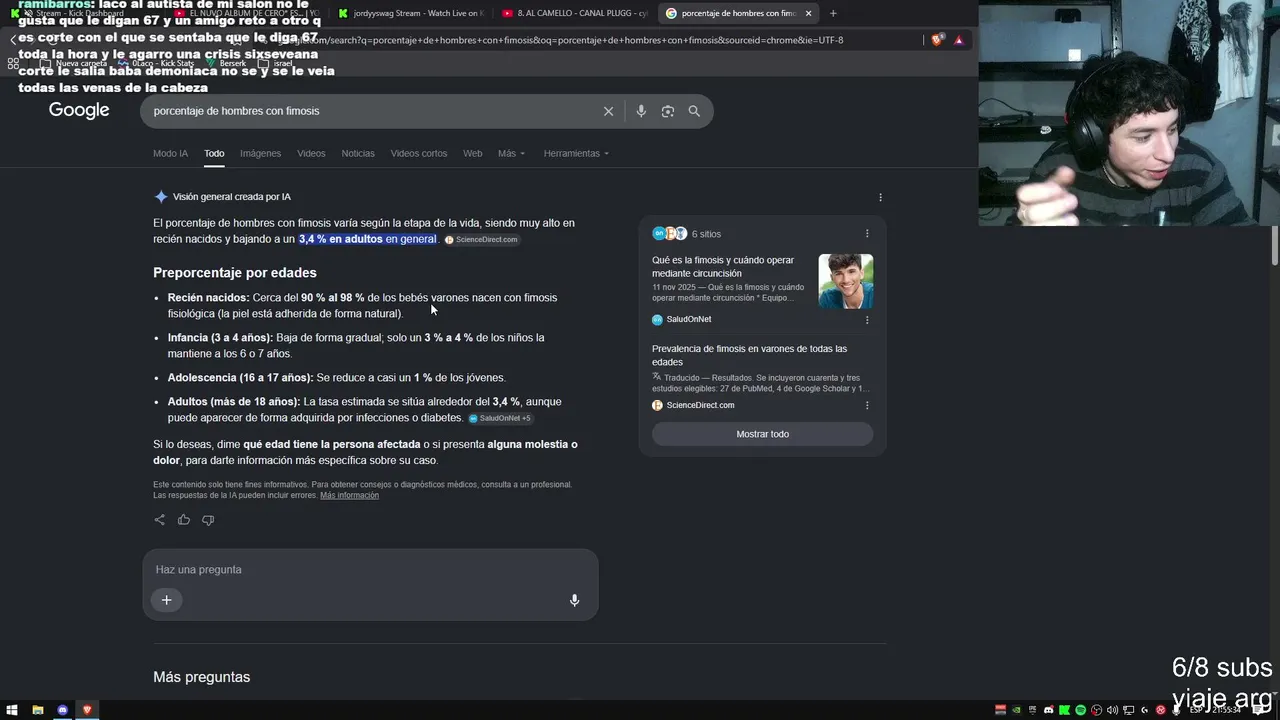Open 'Qué es la fimosis y cuándo operar' link
Viewport: 1280px width, 720px height.
coord(723,266)
